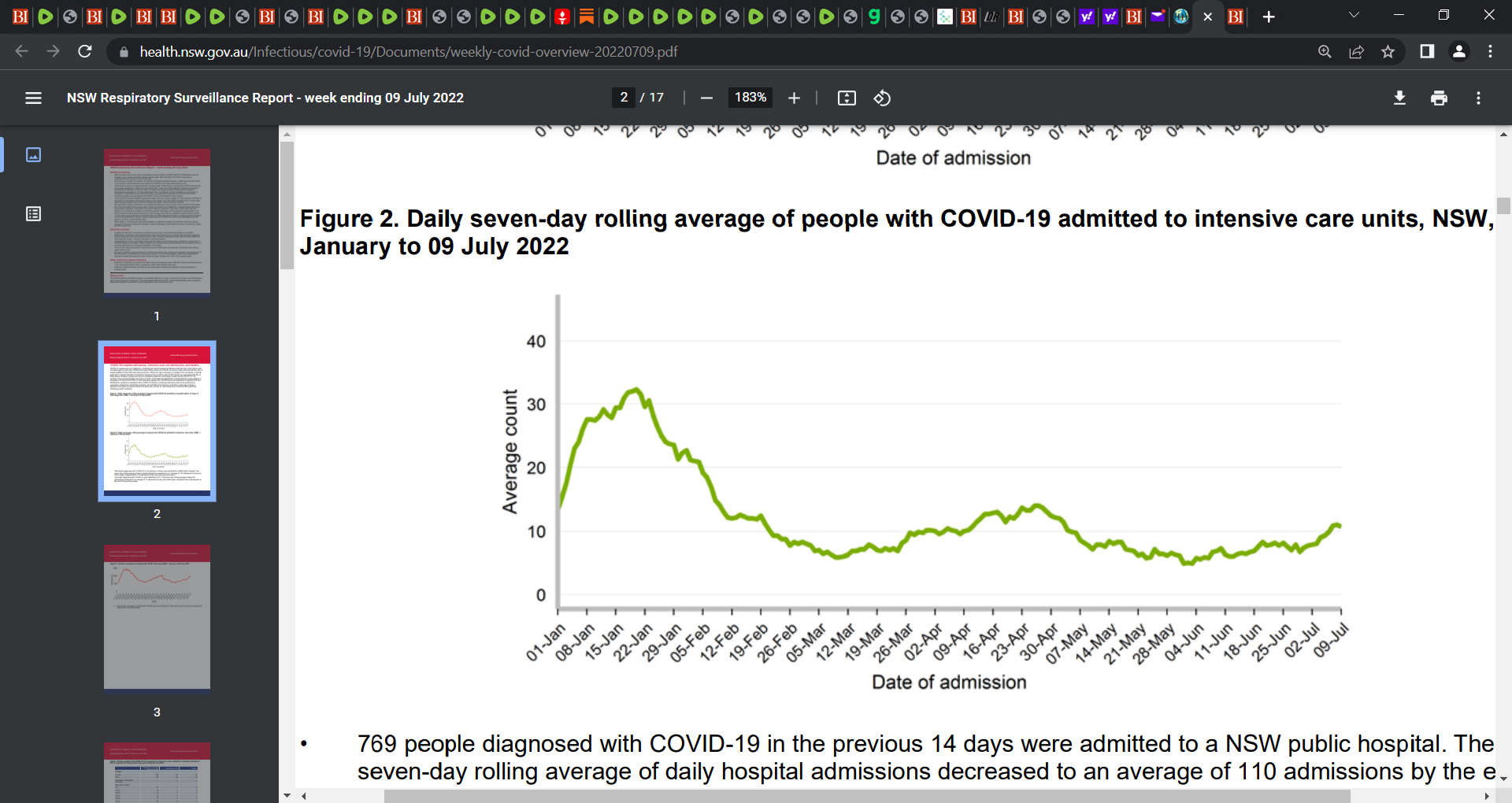Viewport: 1512px width, 803px height.
Task: Reload the current page
Action: 85,51
